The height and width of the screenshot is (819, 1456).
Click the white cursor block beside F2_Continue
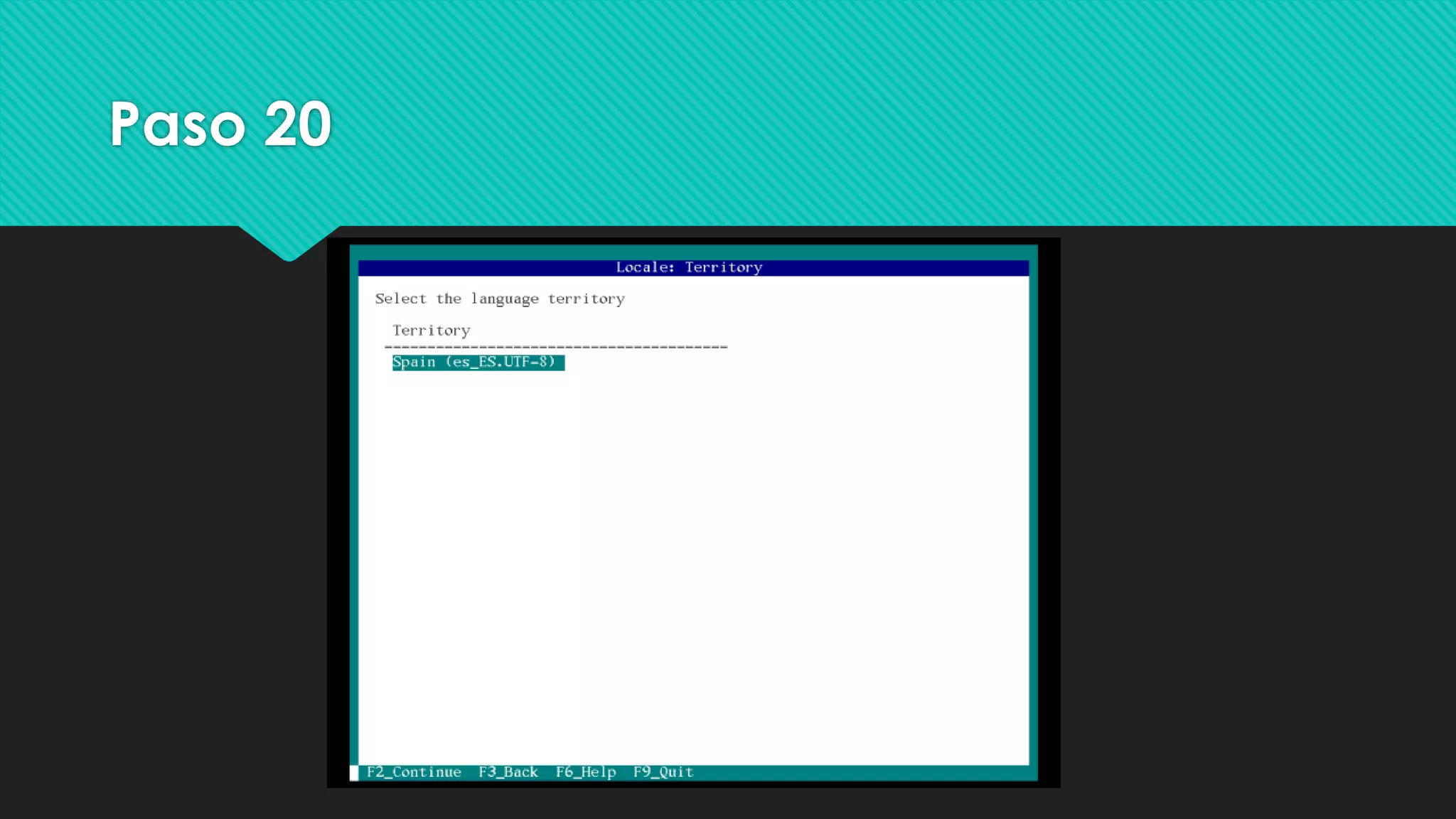click(x=354, y=773)
